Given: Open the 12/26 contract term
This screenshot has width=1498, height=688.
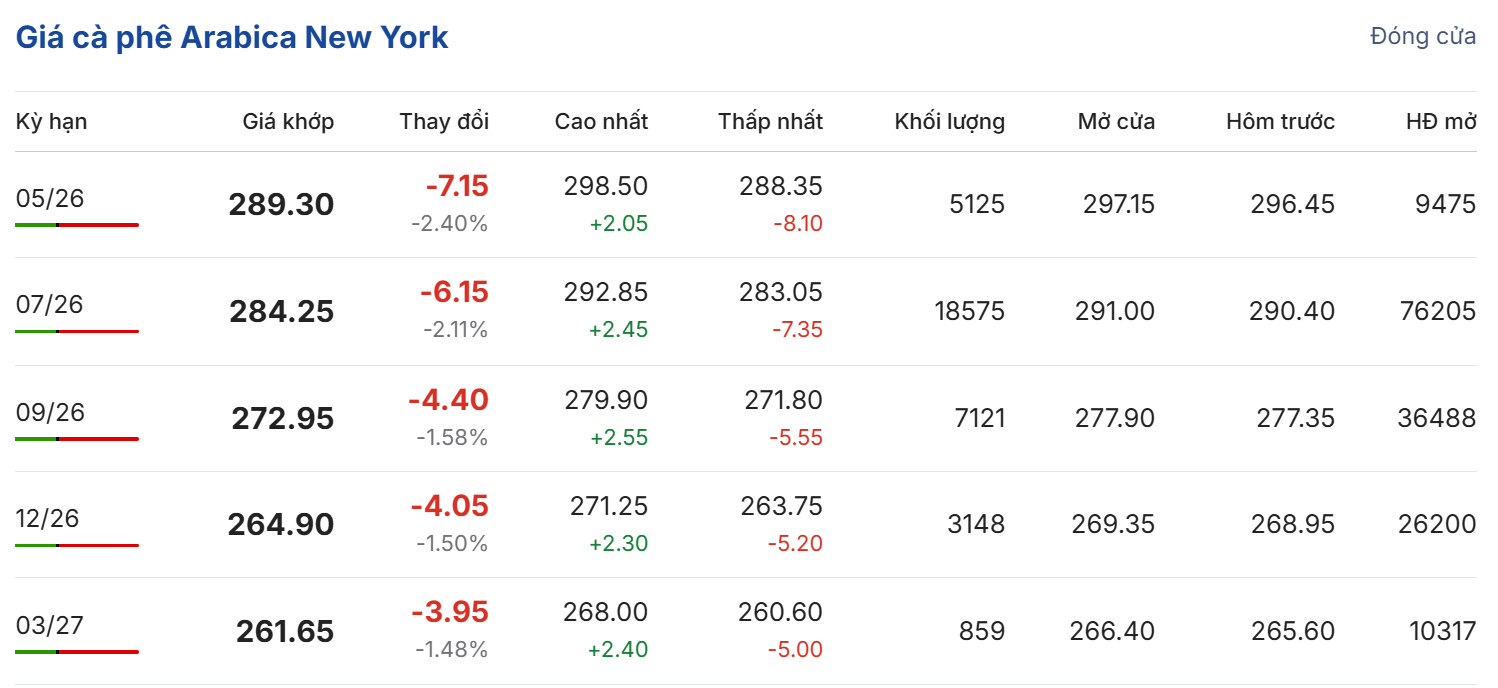Looking at the screenshot, I should coord(50,518).
